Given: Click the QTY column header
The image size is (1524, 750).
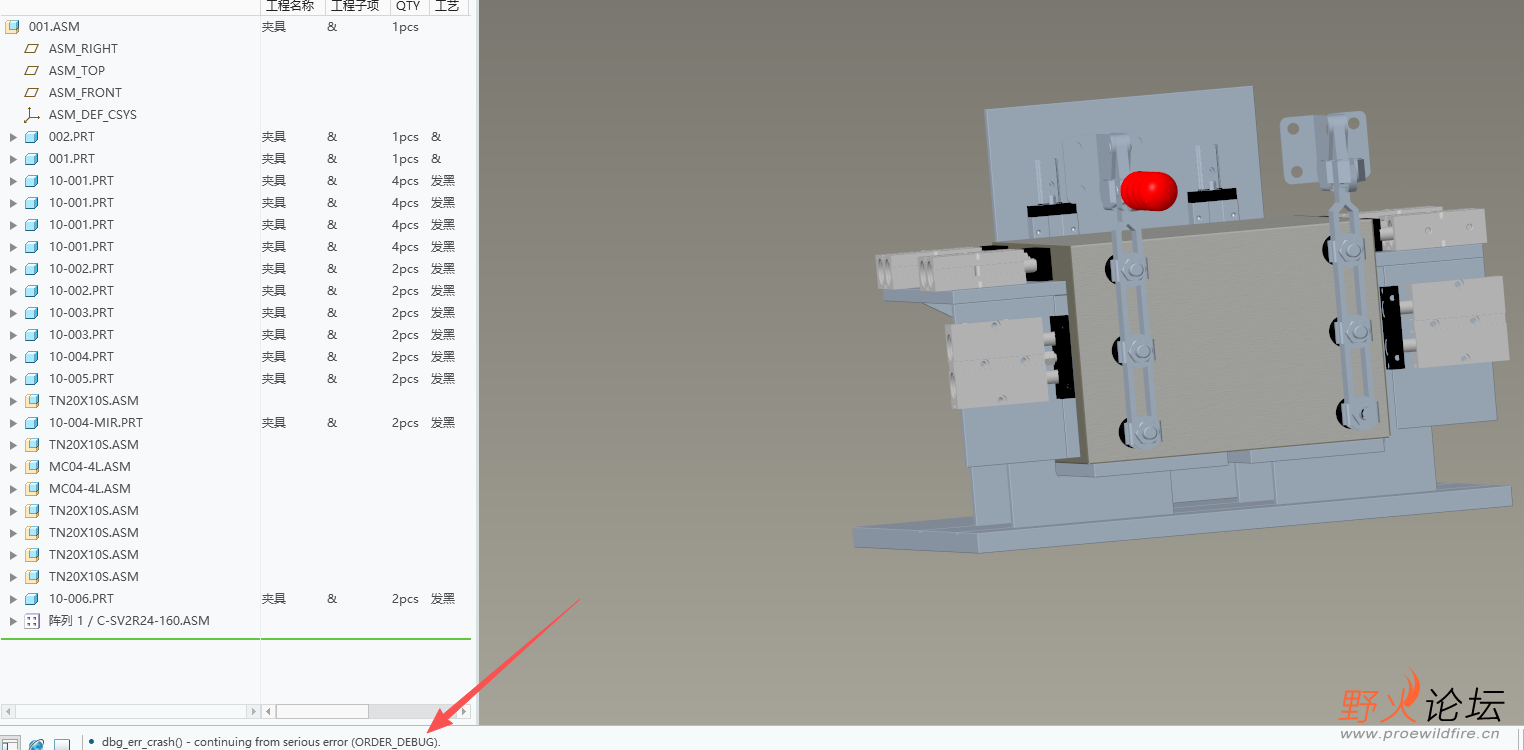Looking at the screenshot, I should click(409, 6).
